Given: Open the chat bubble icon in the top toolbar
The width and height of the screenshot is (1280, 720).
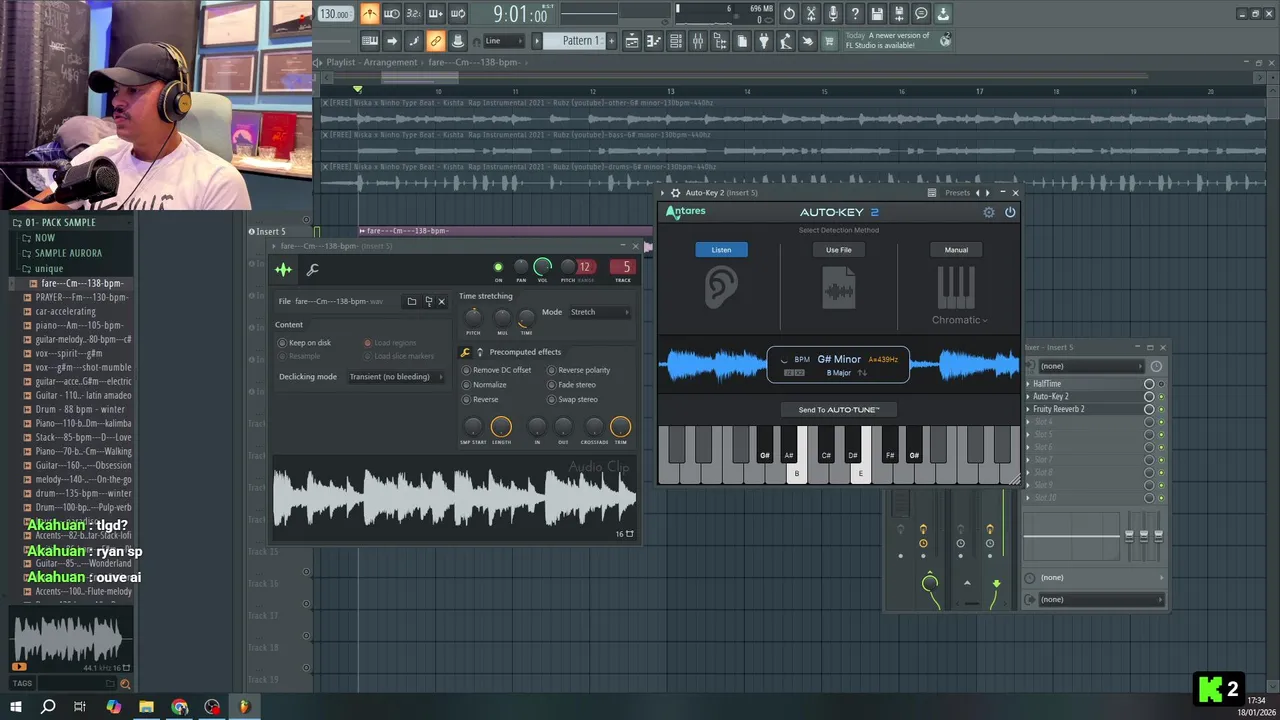Looking at the screenshot, I should pyautogui.click(x=921, y=14).
